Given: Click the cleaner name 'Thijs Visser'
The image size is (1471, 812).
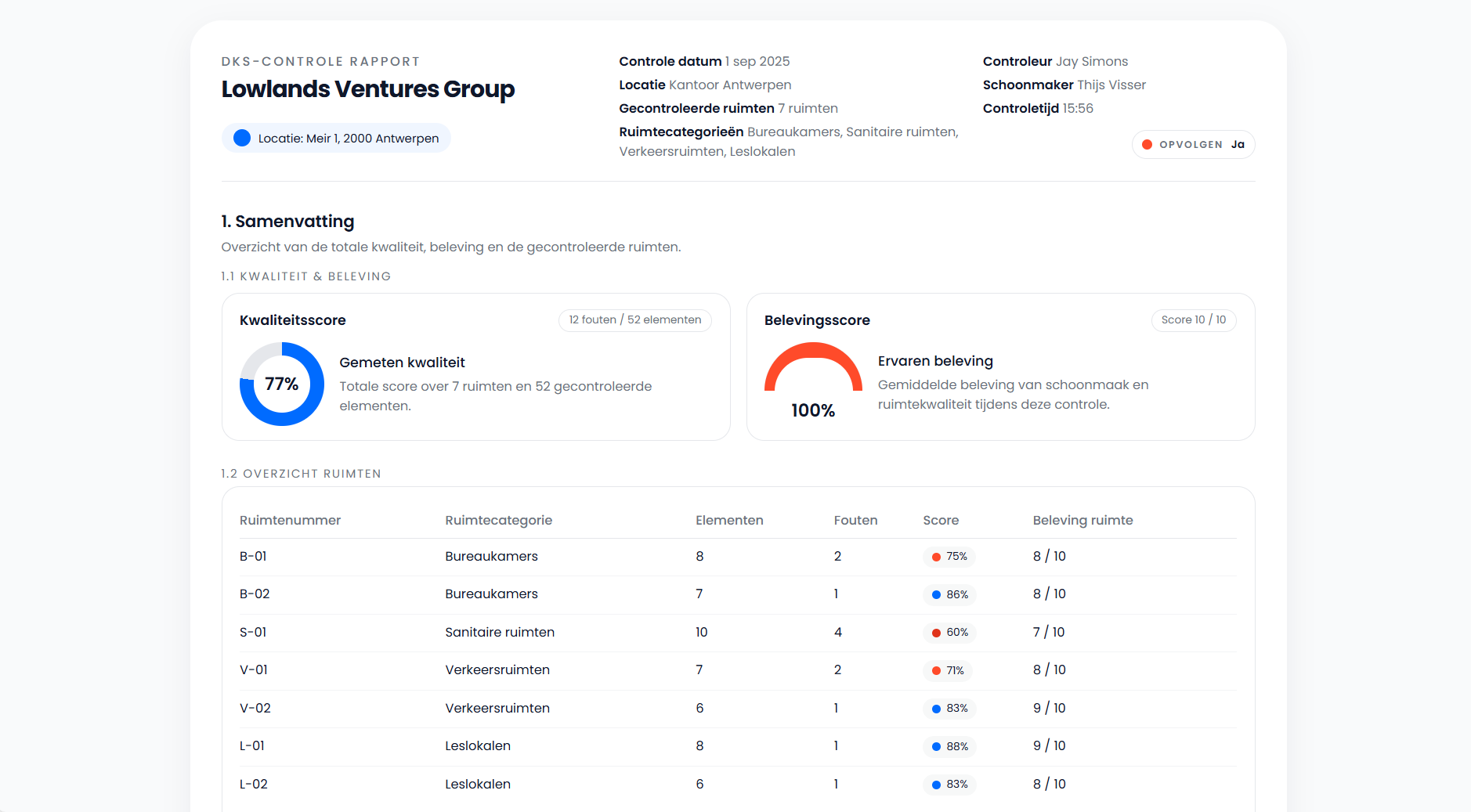Looking at the screenshot, I should pos(1111,85).
